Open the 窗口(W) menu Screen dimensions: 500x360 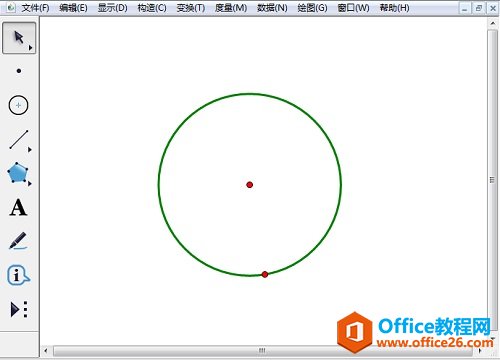point(354,8)
